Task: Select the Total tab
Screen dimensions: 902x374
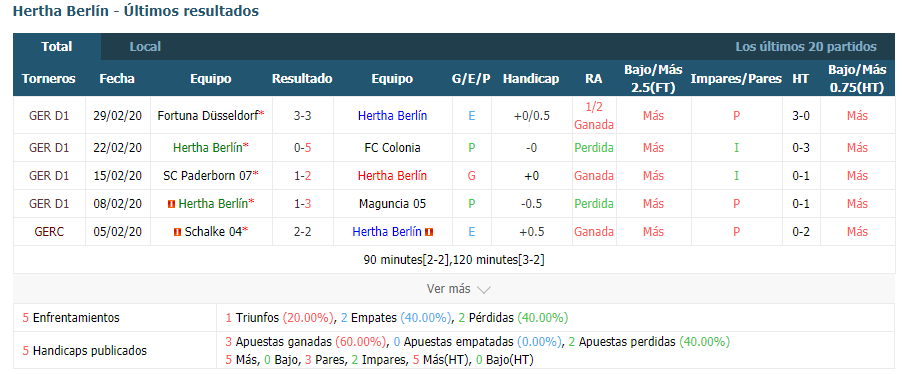Action: [57, 47]
